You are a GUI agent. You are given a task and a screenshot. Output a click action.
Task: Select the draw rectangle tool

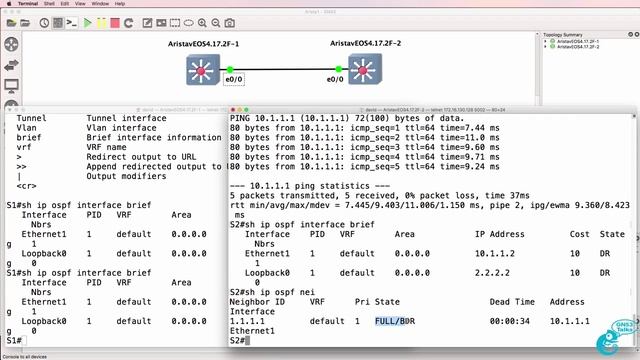(x=175, y=23)
